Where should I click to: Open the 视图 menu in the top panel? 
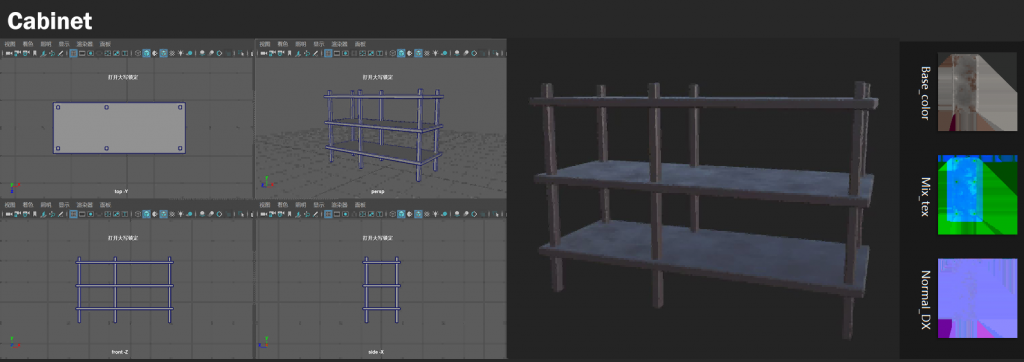pos(10,44)
